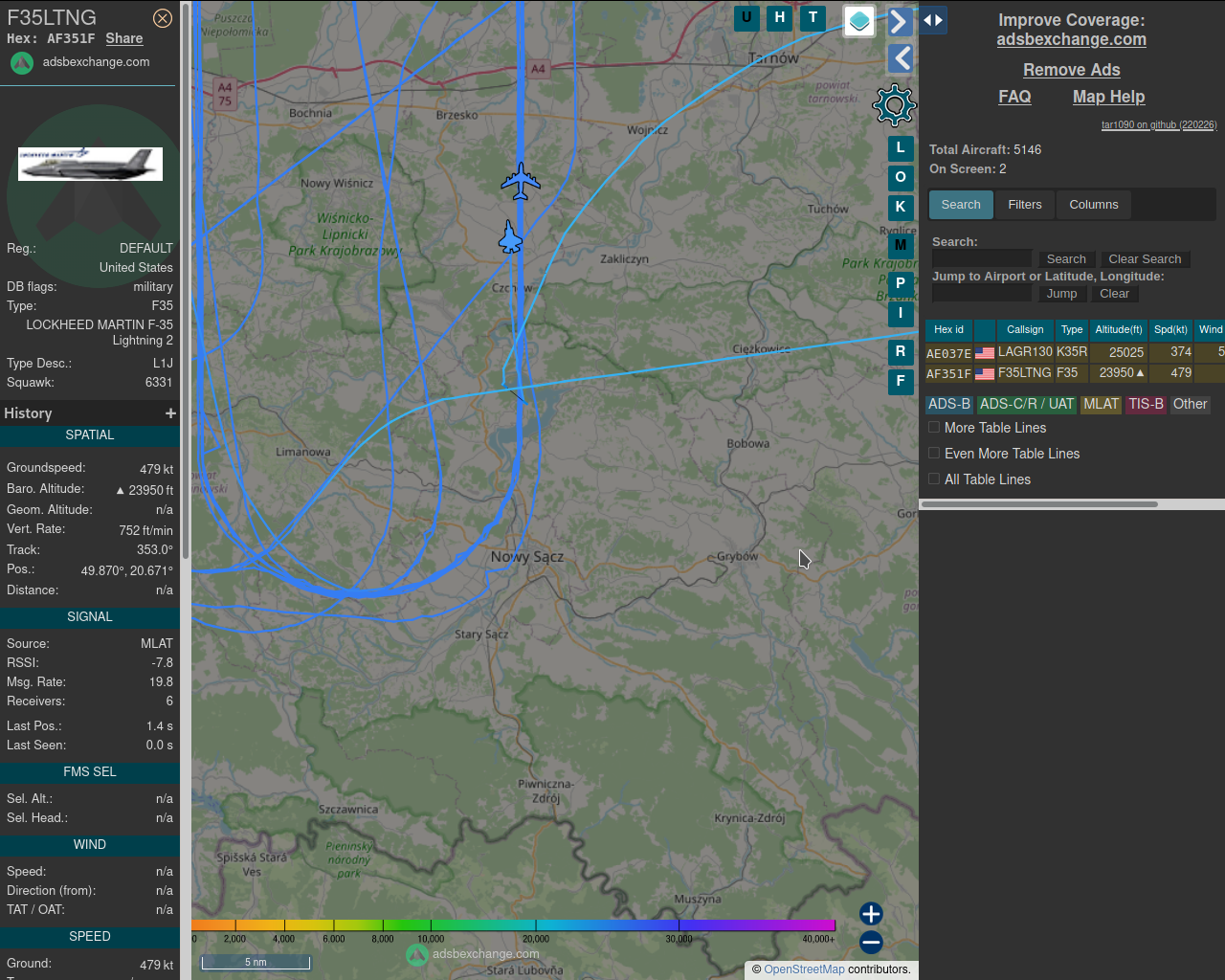This screenshot has width=1225, height=980.
Task: Sort table by Callsign column
Action: pos(1025,330)
